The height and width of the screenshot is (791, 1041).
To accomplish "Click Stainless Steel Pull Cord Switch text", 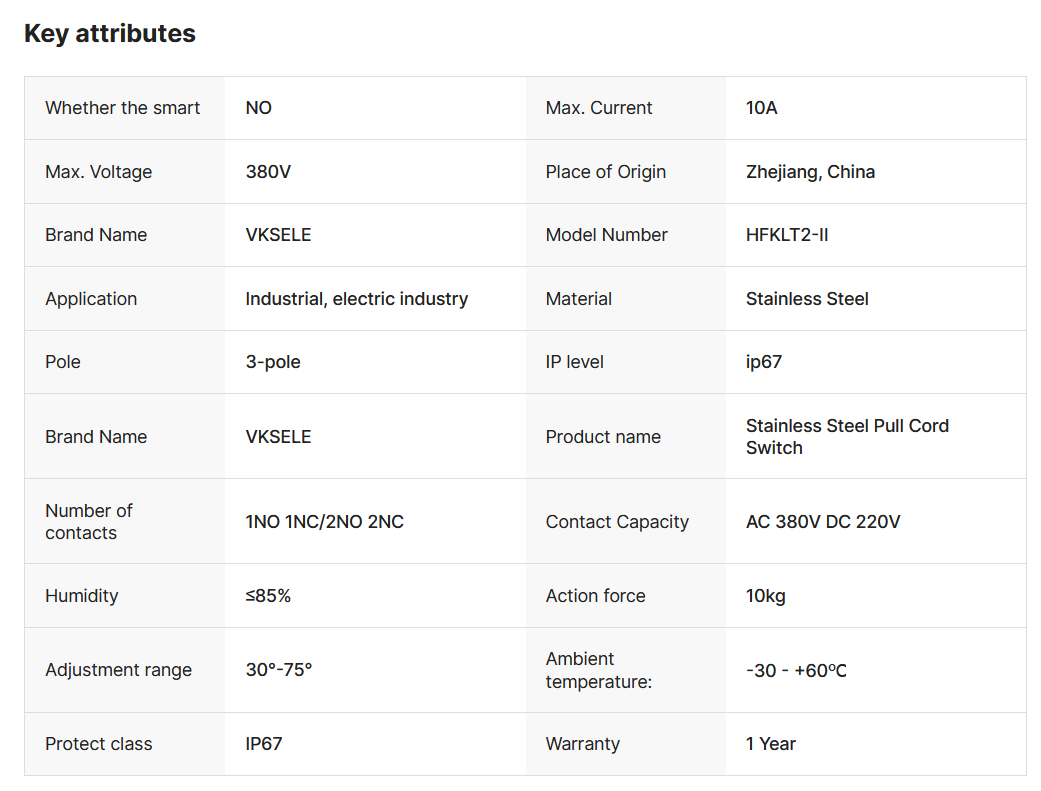I will pyautogui.click(x=846, y=437).
